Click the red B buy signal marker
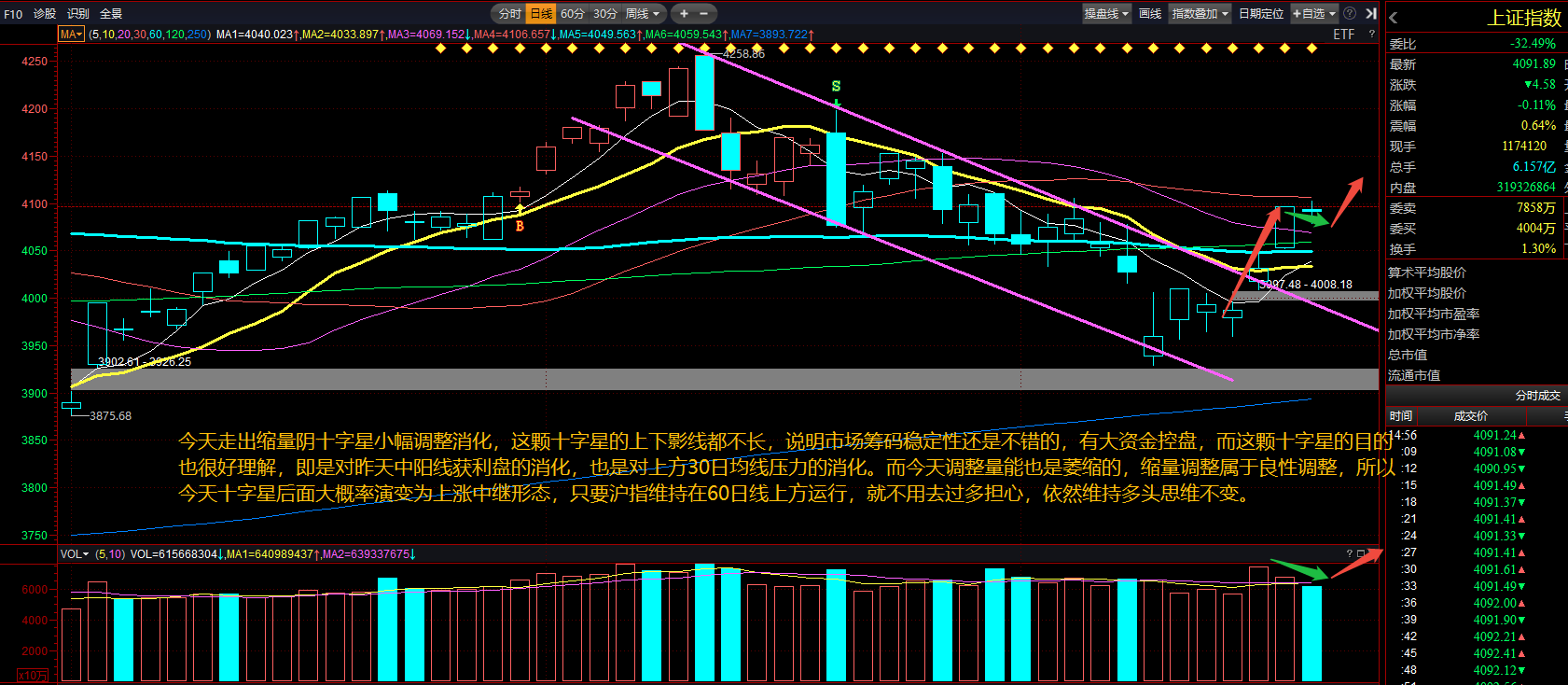The image size is (1568, 685). pos(520,226)
